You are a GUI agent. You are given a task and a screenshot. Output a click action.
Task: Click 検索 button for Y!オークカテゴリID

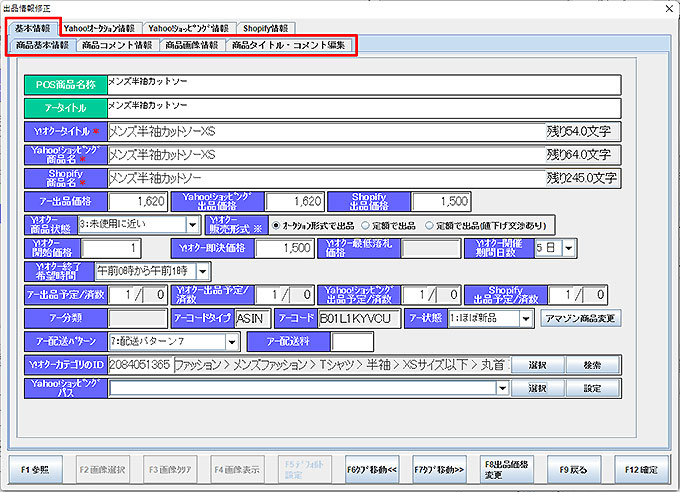(591, 365)
